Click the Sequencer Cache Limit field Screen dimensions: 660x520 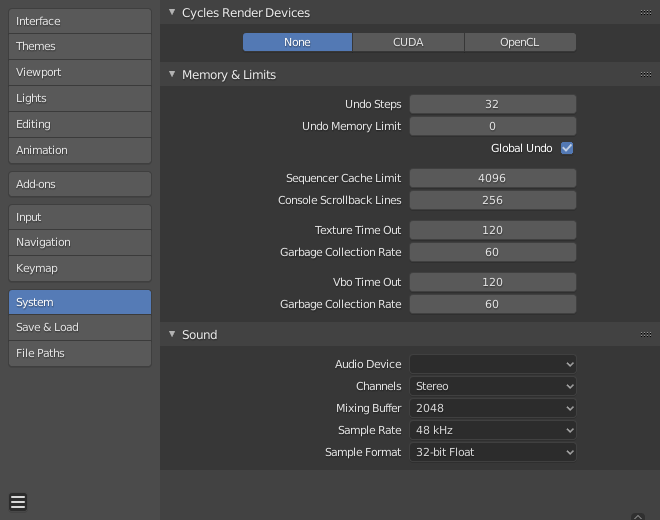tap(492, 178)
